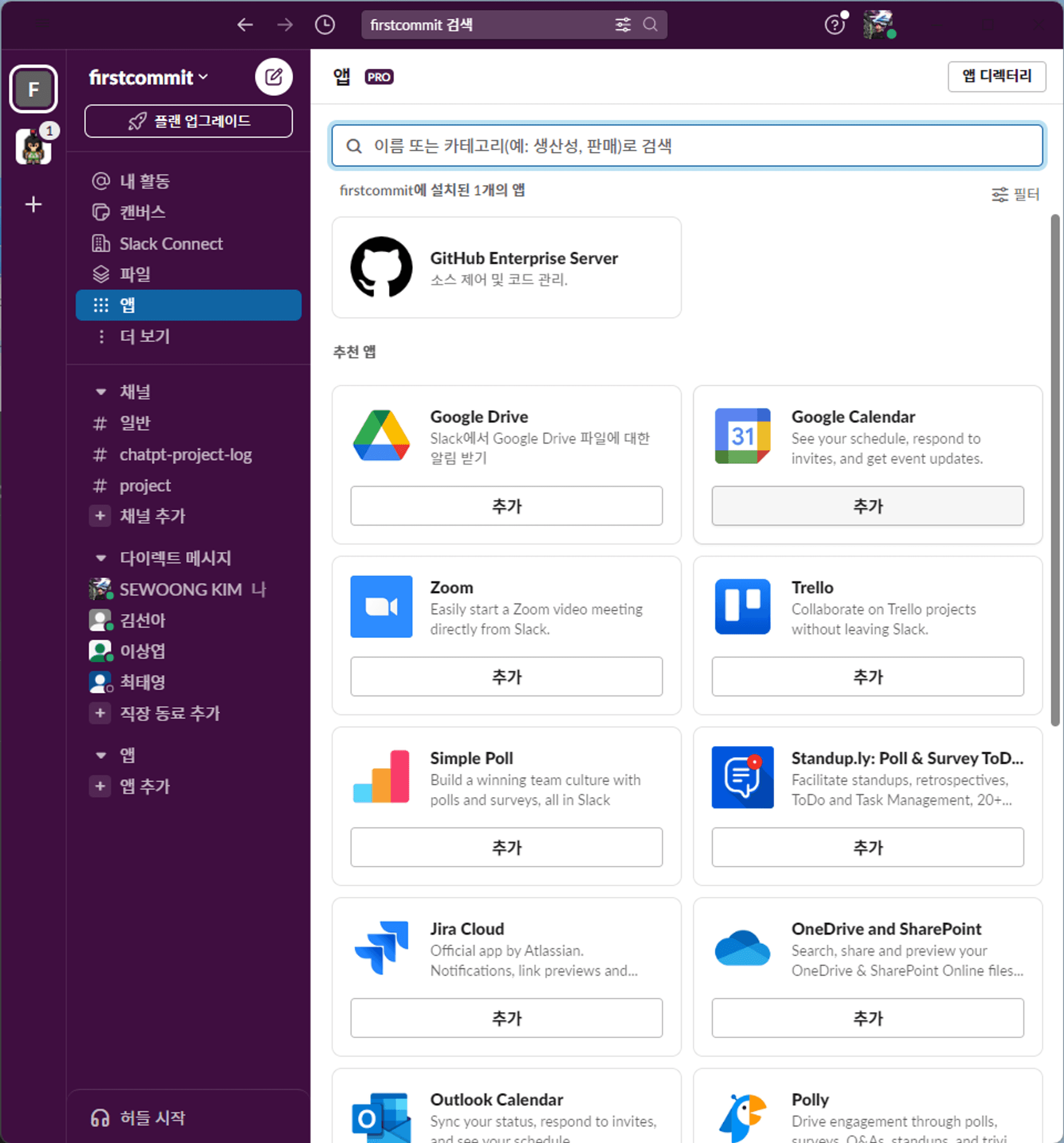Open the GitHub Enterprise Server app logo
Screen dimensions: 1064x1143
(381, 267)
